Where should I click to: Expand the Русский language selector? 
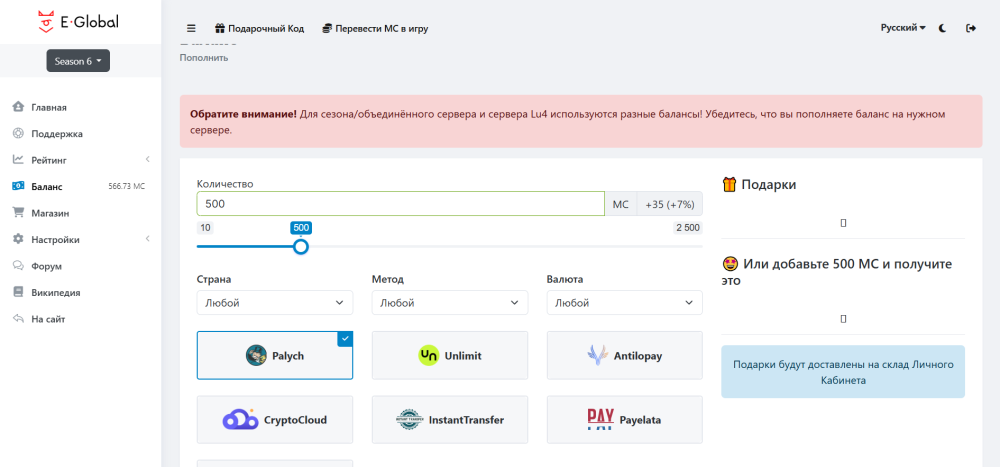pos(902,28)
